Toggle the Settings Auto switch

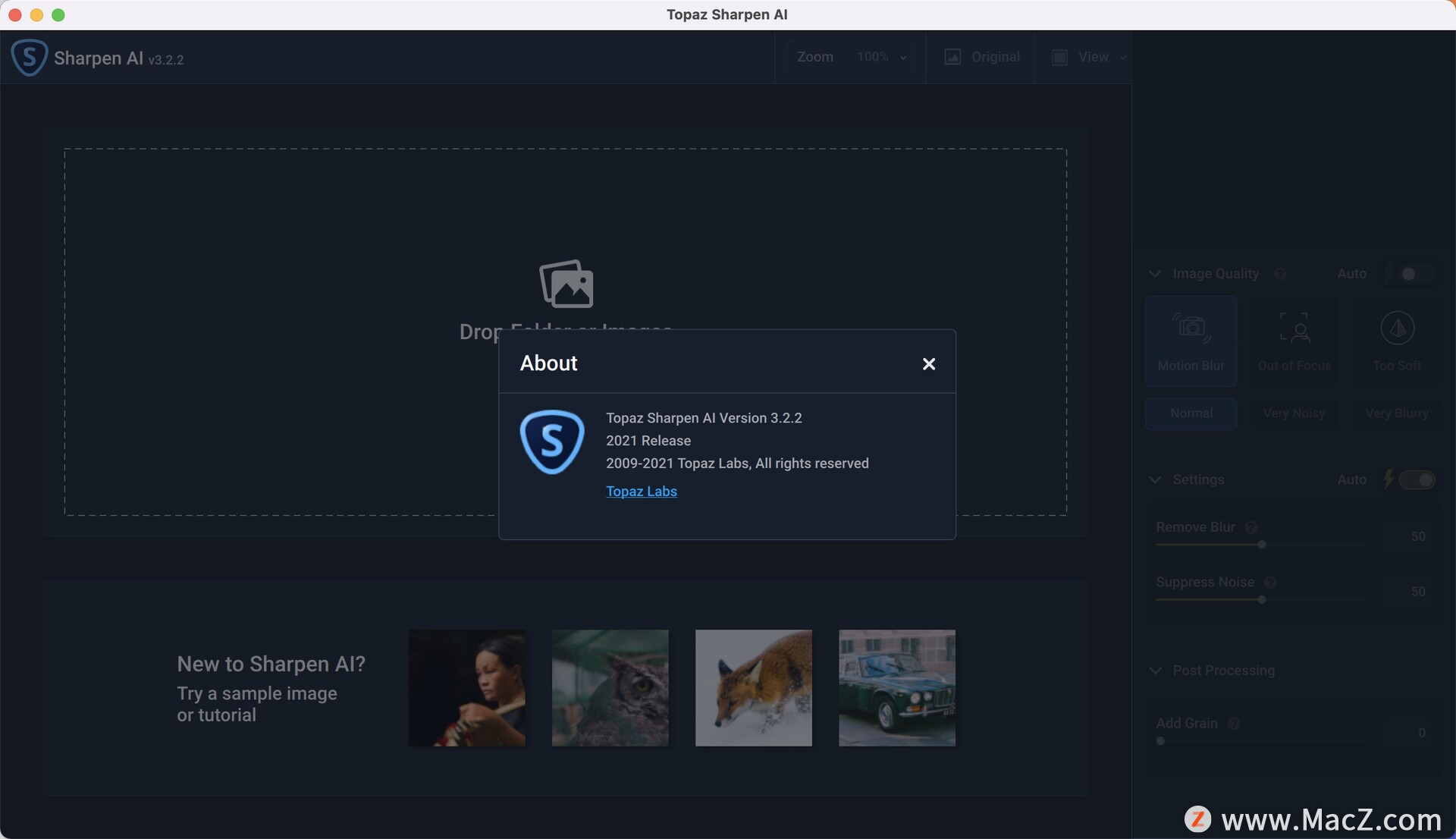pyautogui.click(x=1417, y=479)
